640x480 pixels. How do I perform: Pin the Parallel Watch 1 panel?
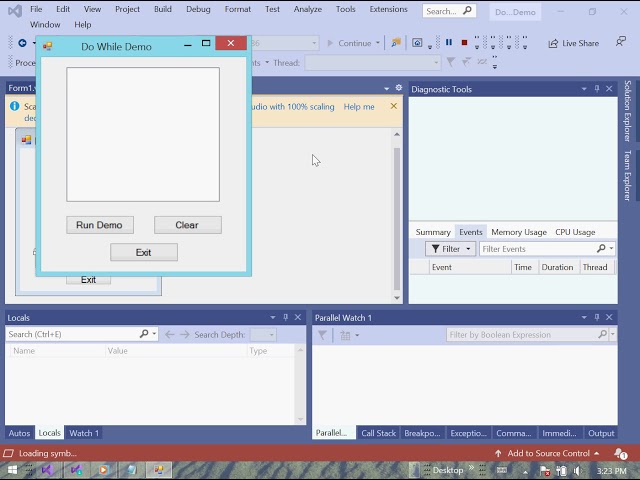click(597, 317)
